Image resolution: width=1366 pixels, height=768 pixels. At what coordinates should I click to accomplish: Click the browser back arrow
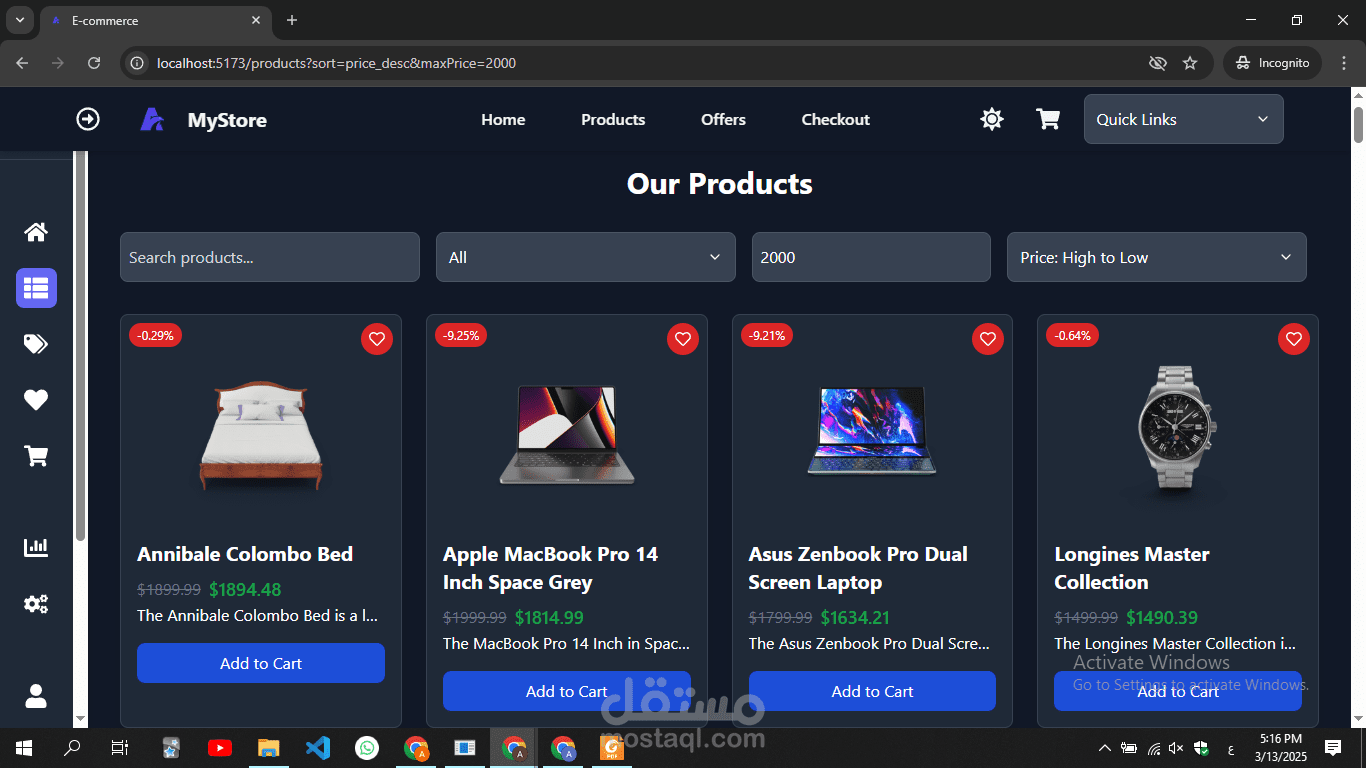22,63
